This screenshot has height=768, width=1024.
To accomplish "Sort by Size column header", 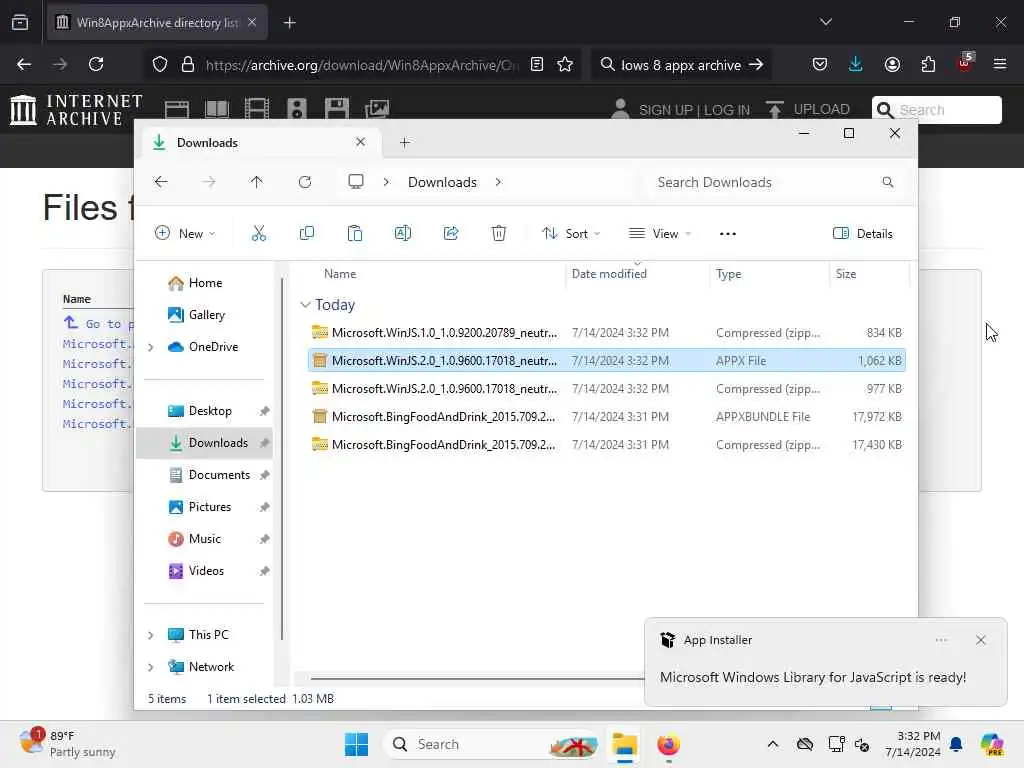I will [846, 274].
